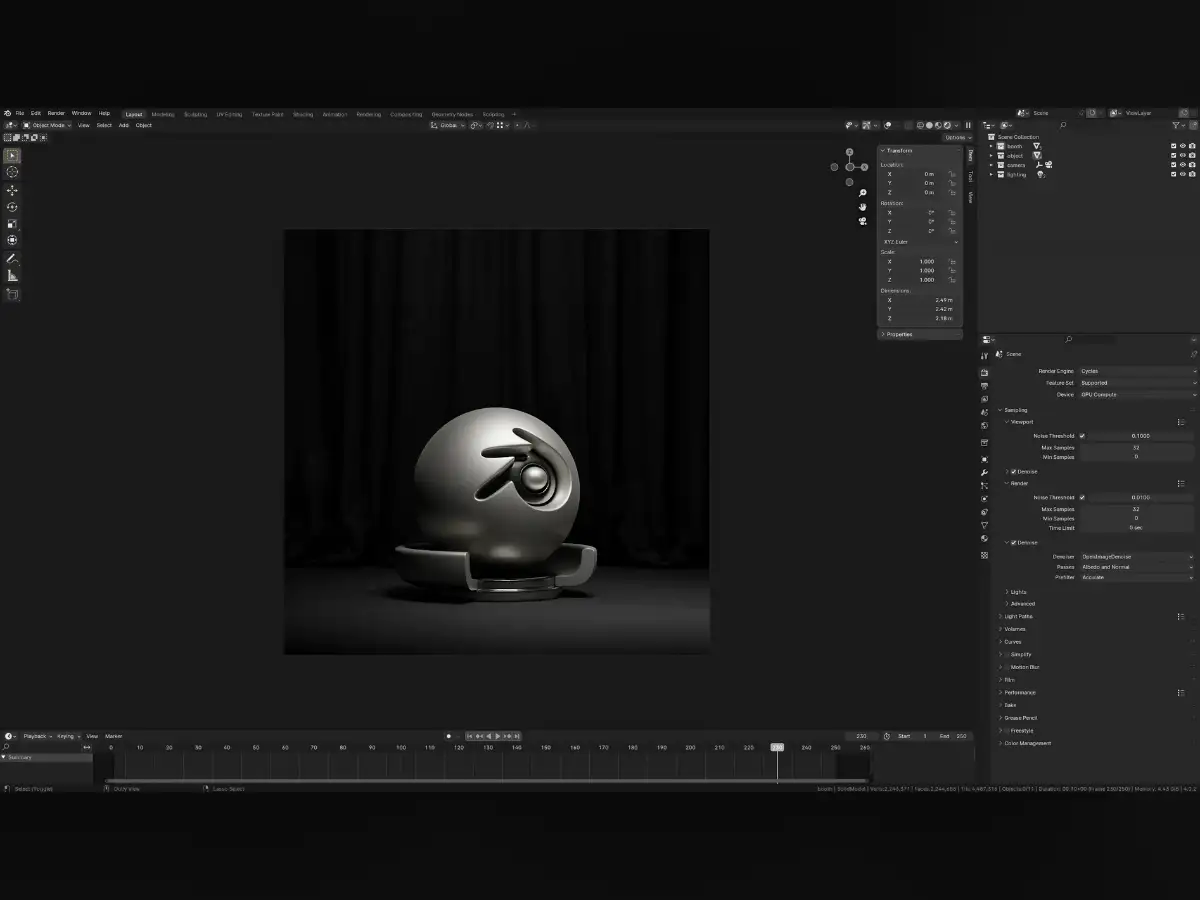Select the Move tool

(x=12, y=190)
